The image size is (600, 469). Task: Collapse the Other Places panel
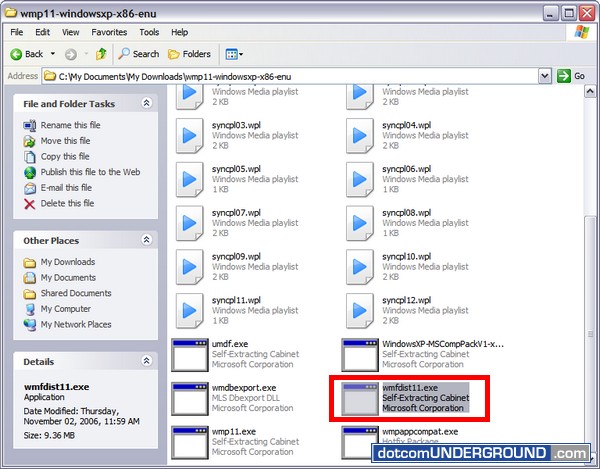point(147,240)
